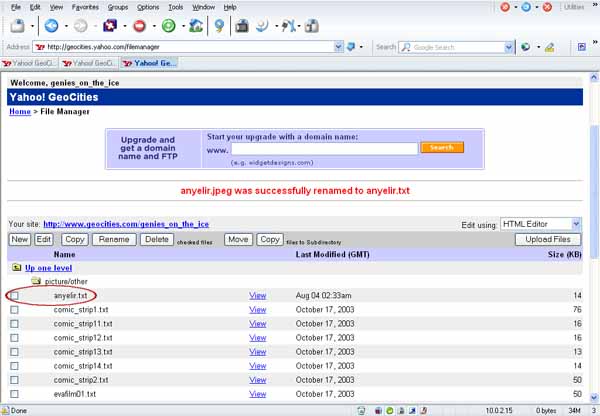
Task: Check the box for comic_strip11.txt
Action: coord(14,324)
